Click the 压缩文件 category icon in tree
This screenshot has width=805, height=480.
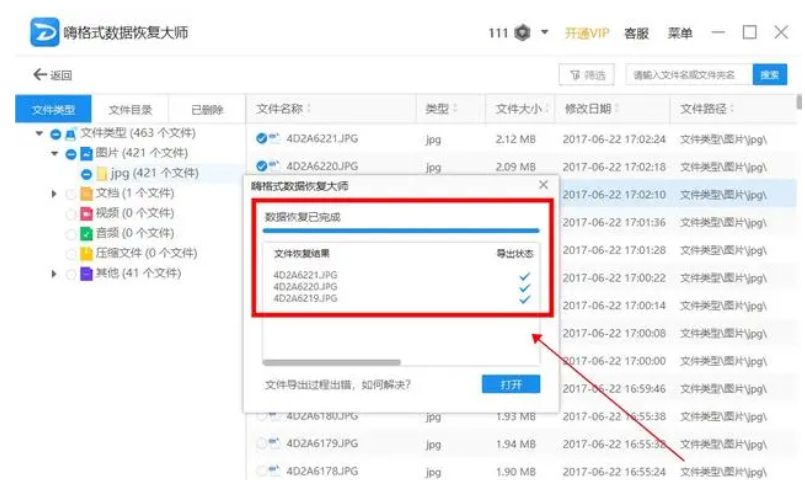click(86, 253)
